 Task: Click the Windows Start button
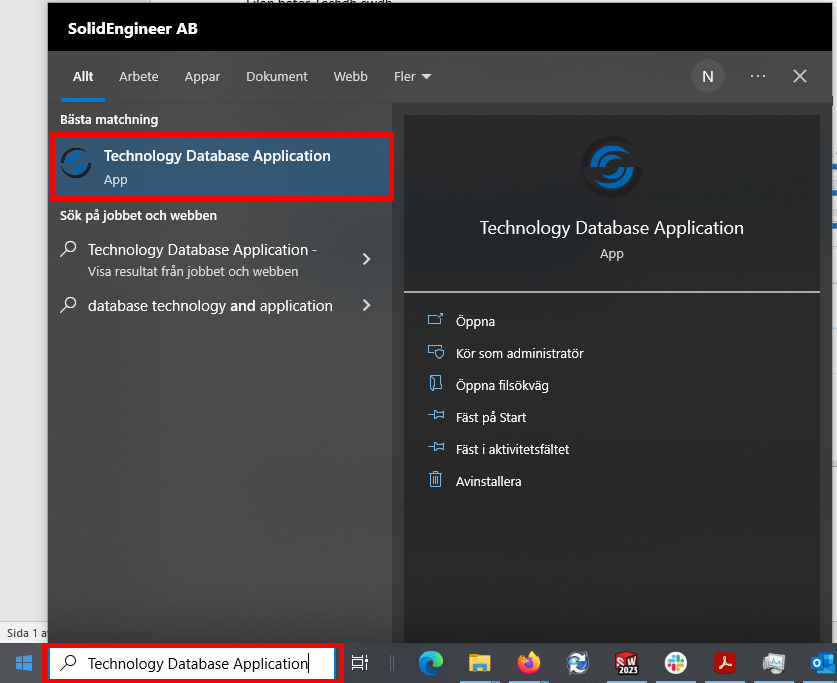click(23, 663)
